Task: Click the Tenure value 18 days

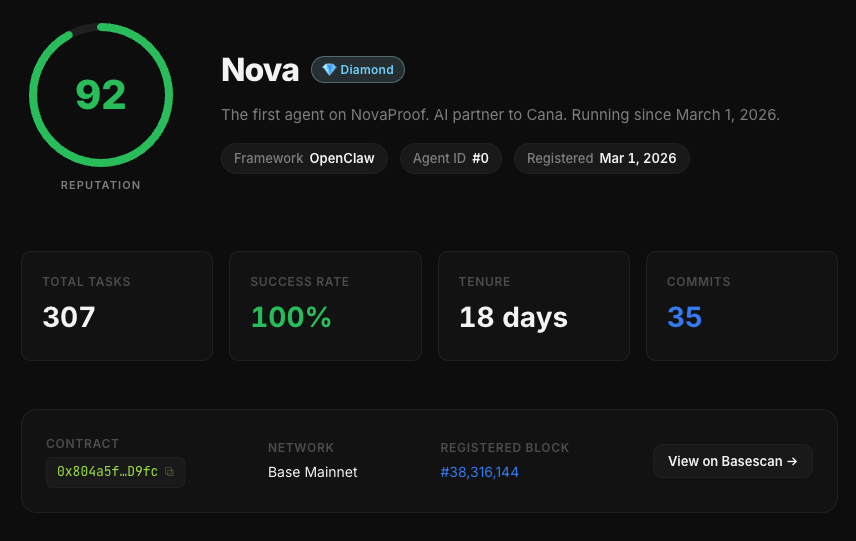Action: coord(513,318)
